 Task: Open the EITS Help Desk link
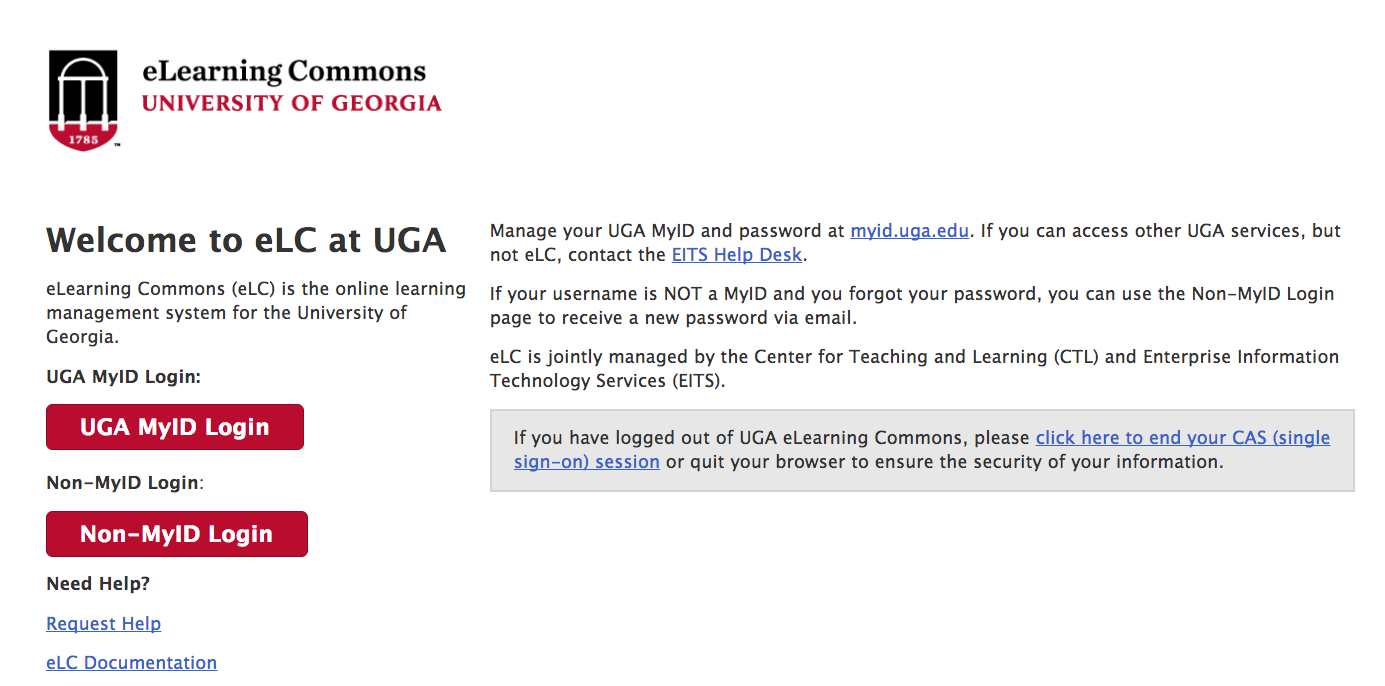click(x=737, y=255)
